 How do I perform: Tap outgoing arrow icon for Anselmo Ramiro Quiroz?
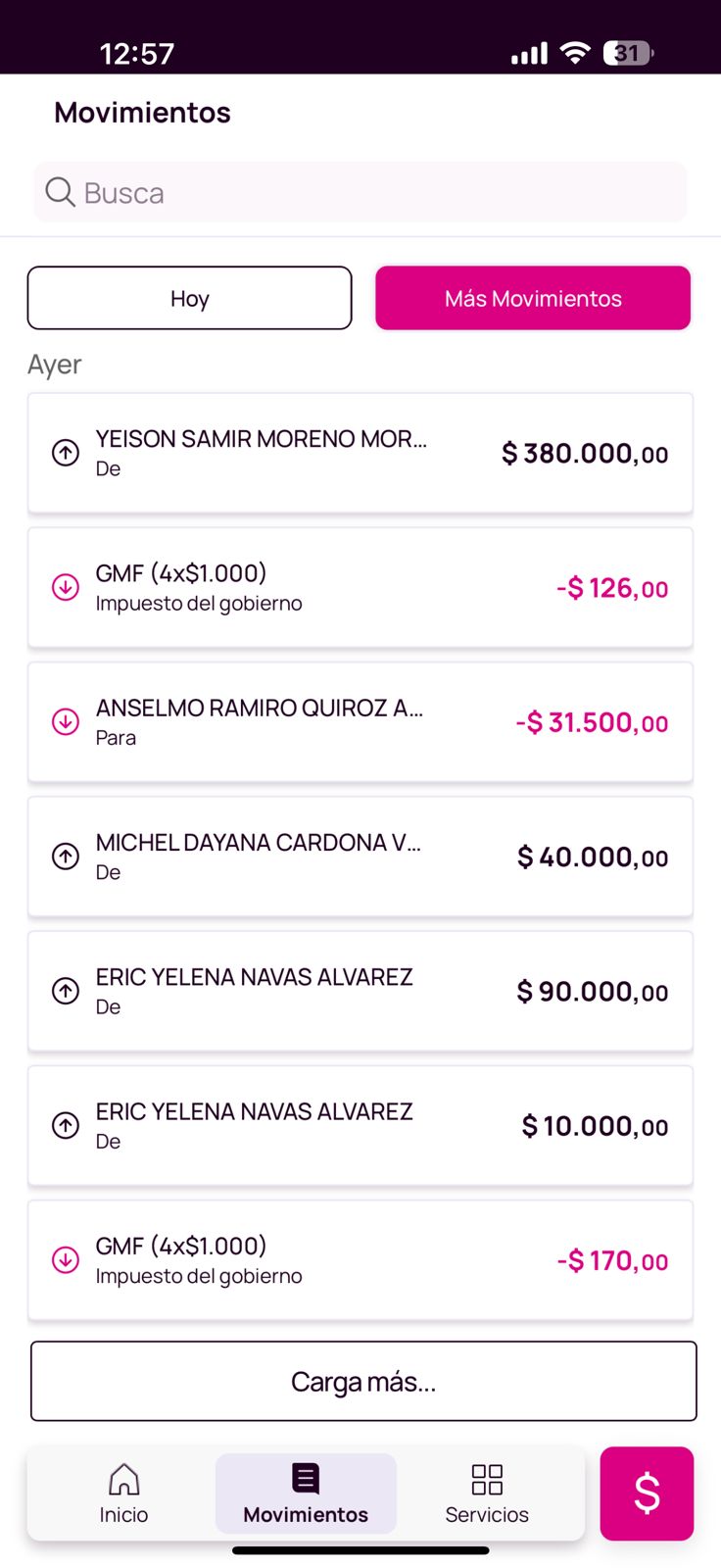[x=66, y=722]
